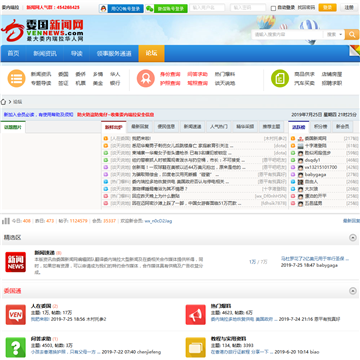Click the password input field
The height and width of the screenshot is (360, 360).
click(x=248, y=8)
